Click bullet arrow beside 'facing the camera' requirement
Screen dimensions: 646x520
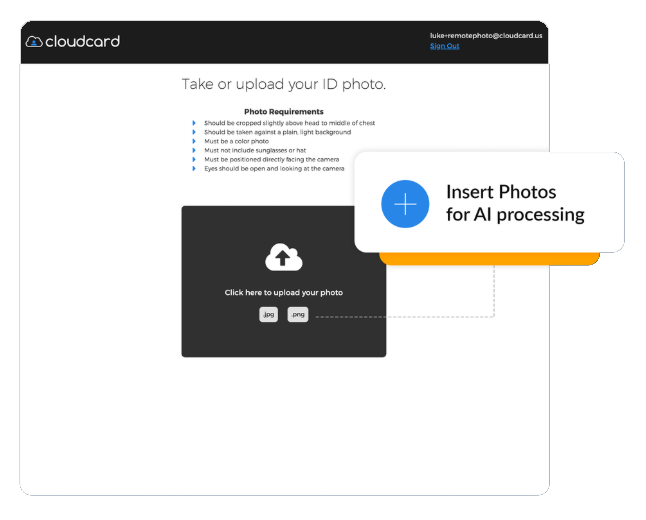194,159
